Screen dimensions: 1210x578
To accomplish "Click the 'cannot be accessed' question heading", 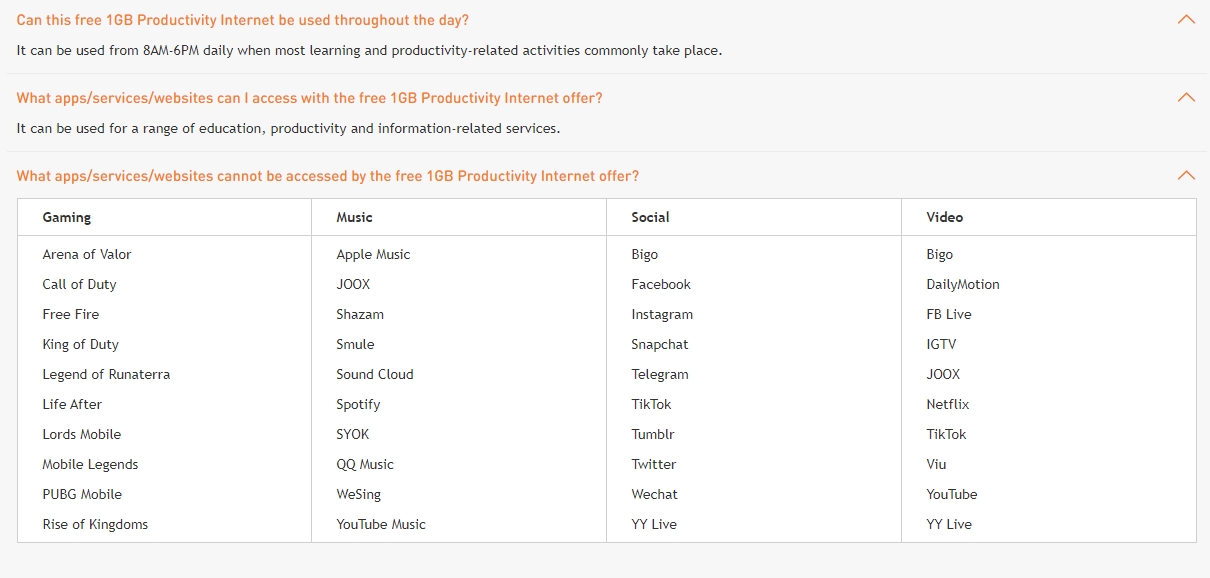I will click(x=327, y=176).
